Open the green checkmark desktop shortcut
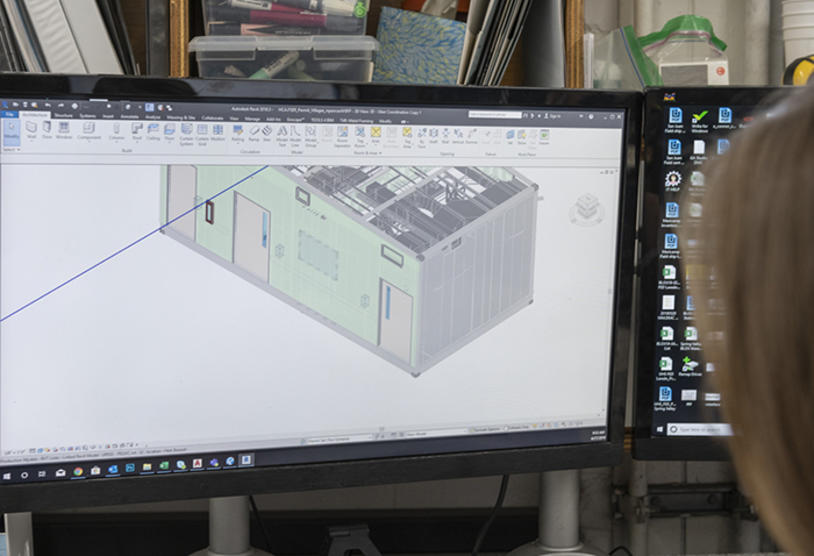Image resolution: width=814 pixels, height=556 pixels. 700,121
